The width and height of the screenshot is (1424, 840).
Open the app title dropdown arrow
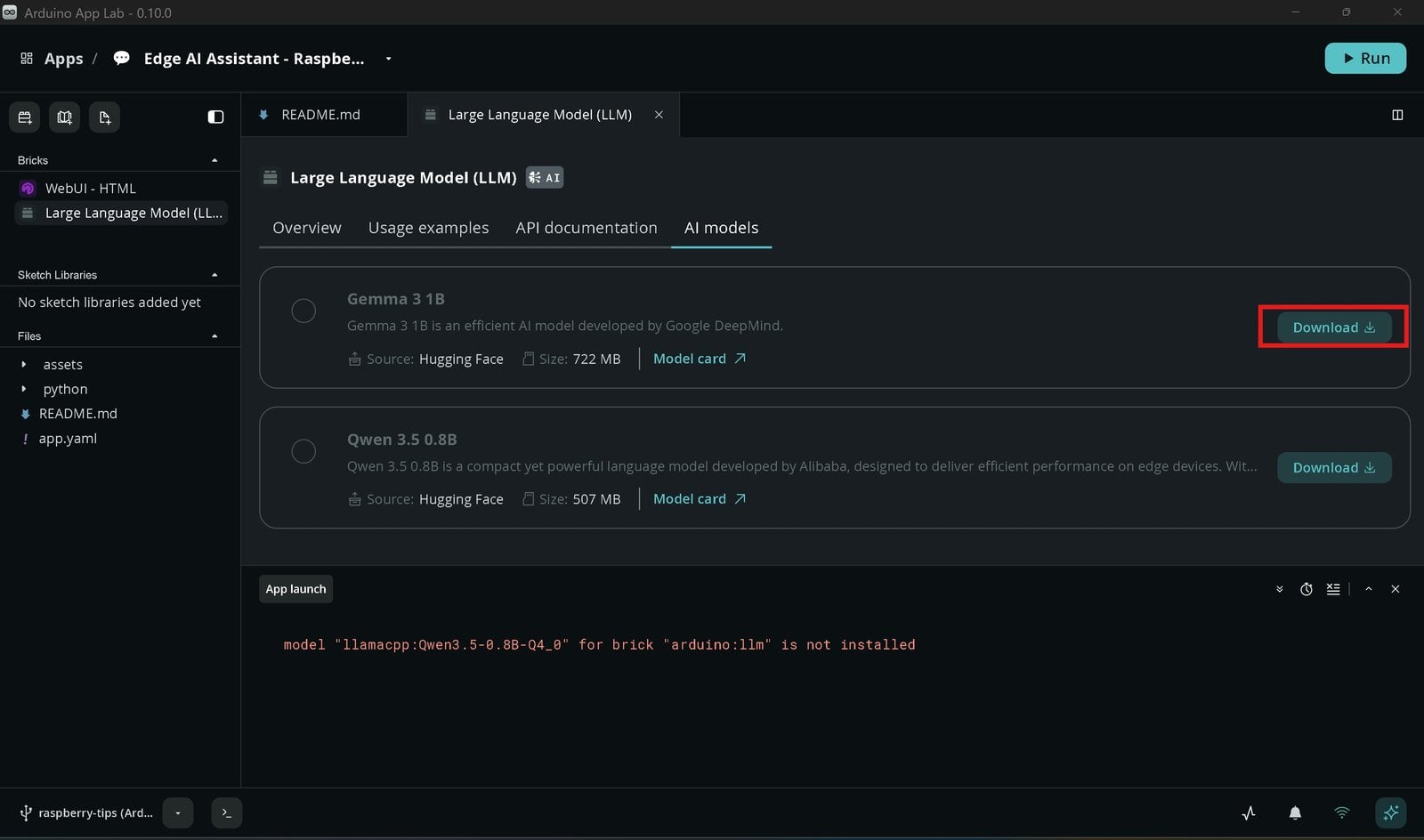tap(388, 59)
